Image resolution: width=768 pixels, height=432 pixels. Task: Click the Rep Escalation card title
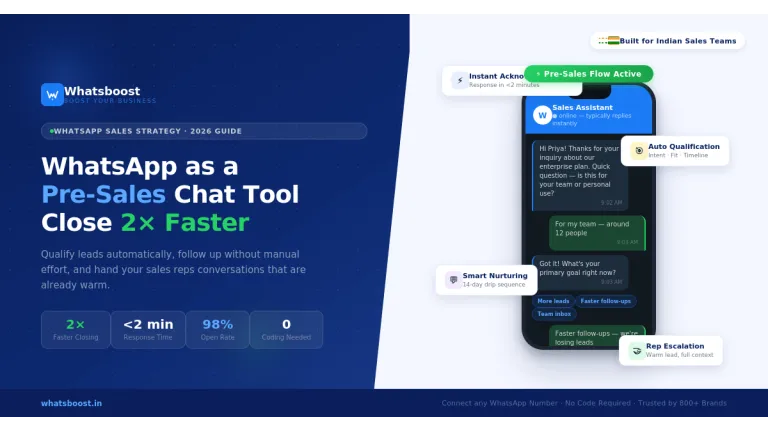coord(675,346)
